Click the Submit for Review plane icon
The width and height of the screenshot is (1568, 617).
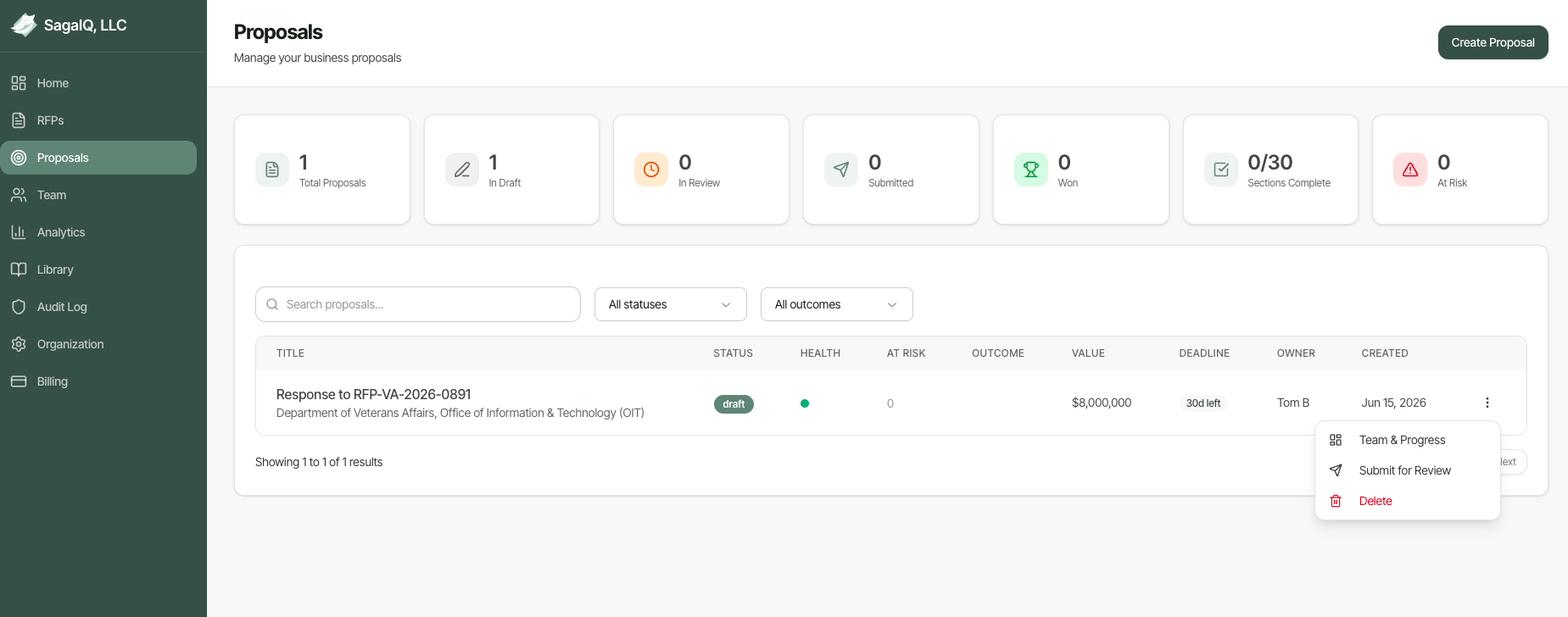1336,470
